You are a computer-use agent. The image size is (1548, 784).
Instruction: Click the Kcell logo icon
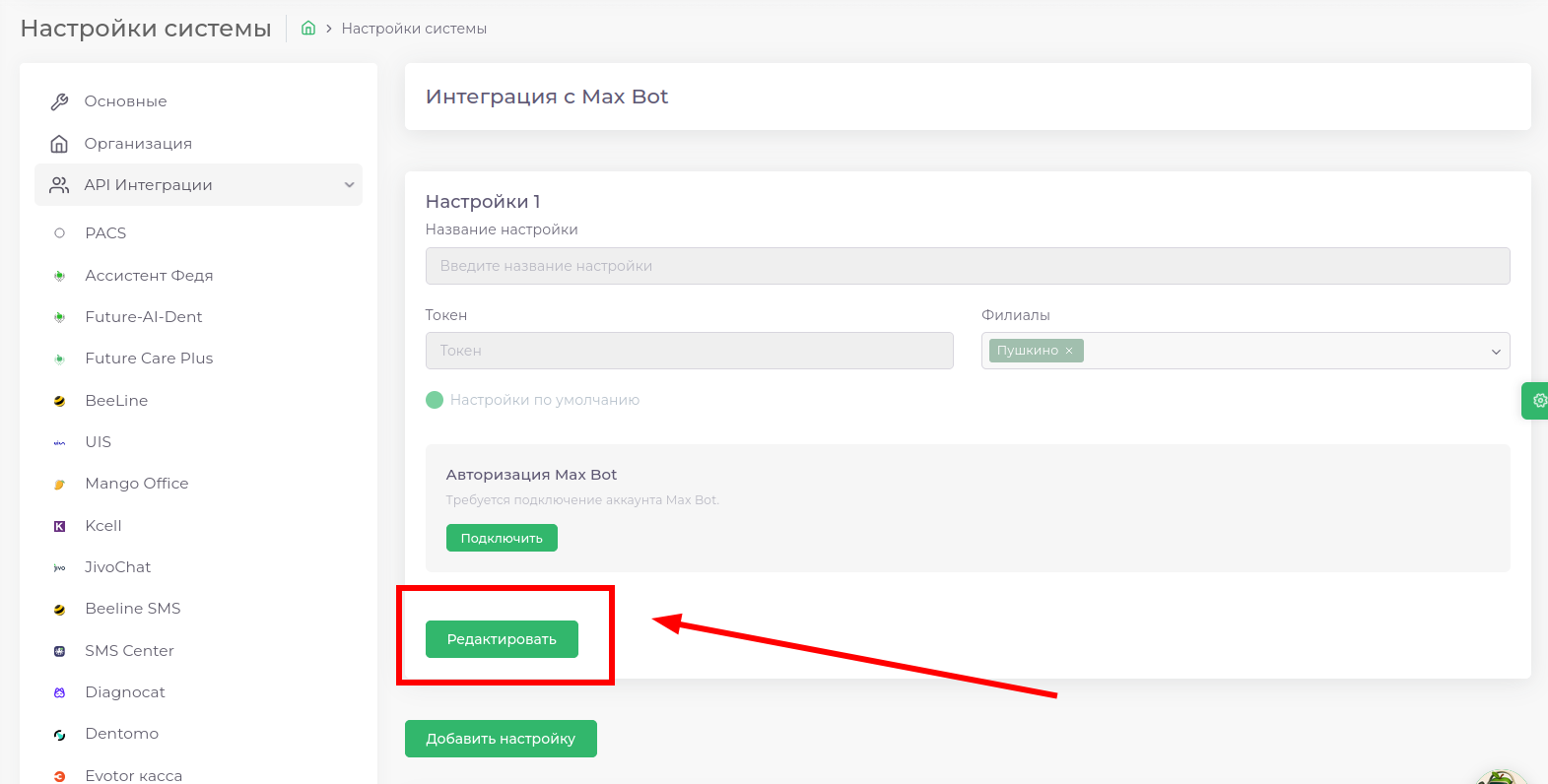(x=59, y=526)
